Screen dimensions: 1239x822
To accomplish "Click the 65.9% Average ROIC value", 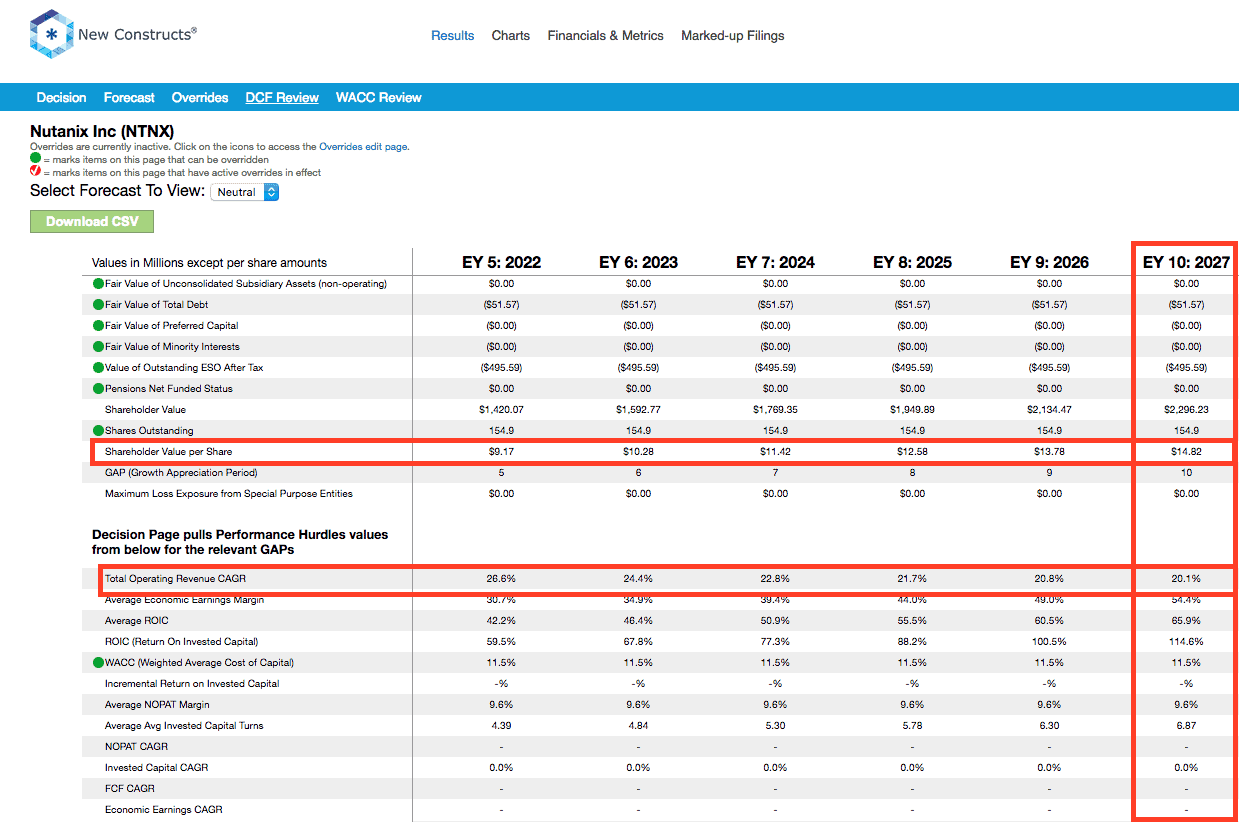I will pos(1186,621).
